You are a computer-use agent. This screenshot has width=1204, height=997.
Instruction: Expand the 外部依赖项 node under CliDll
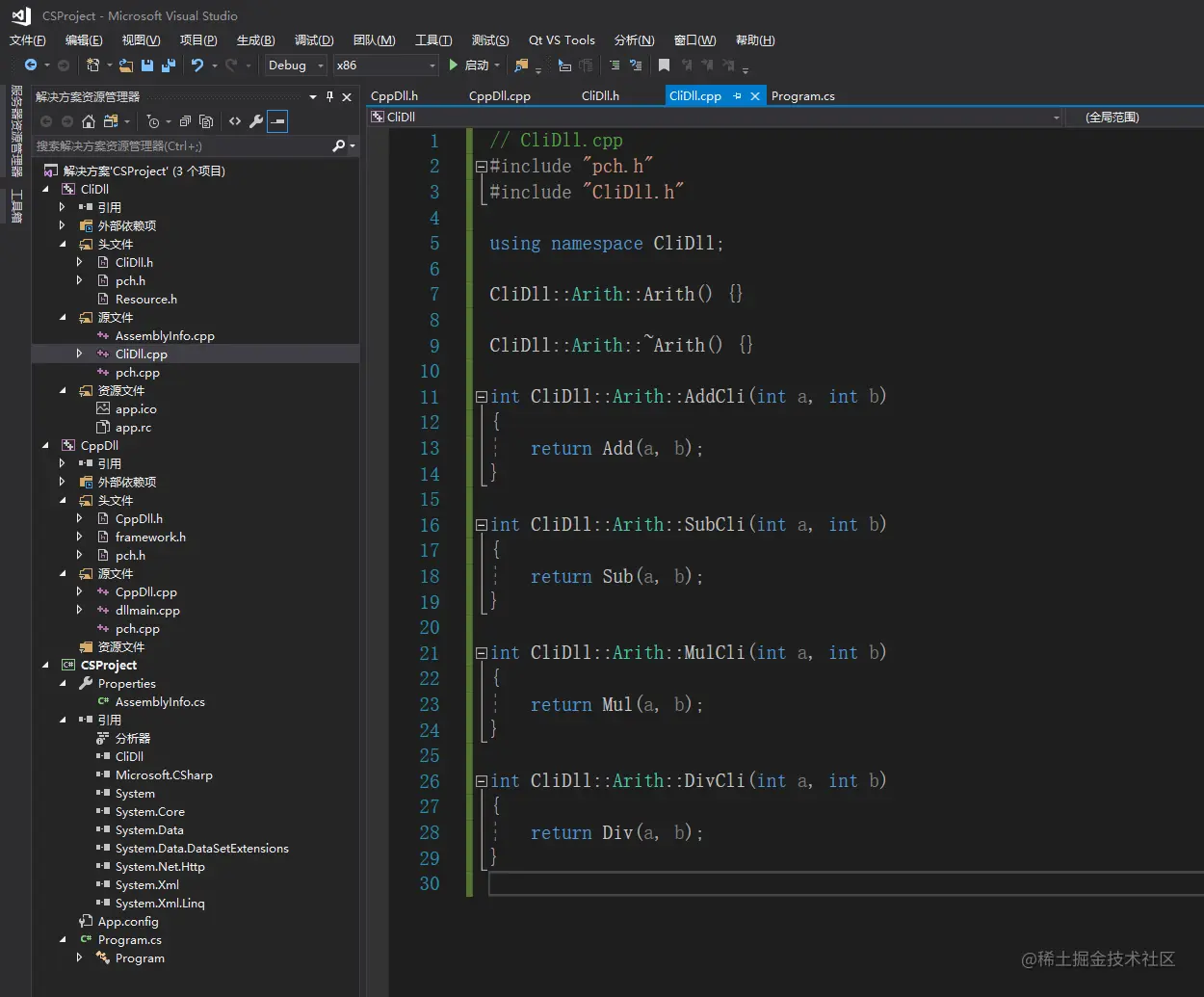63,226
